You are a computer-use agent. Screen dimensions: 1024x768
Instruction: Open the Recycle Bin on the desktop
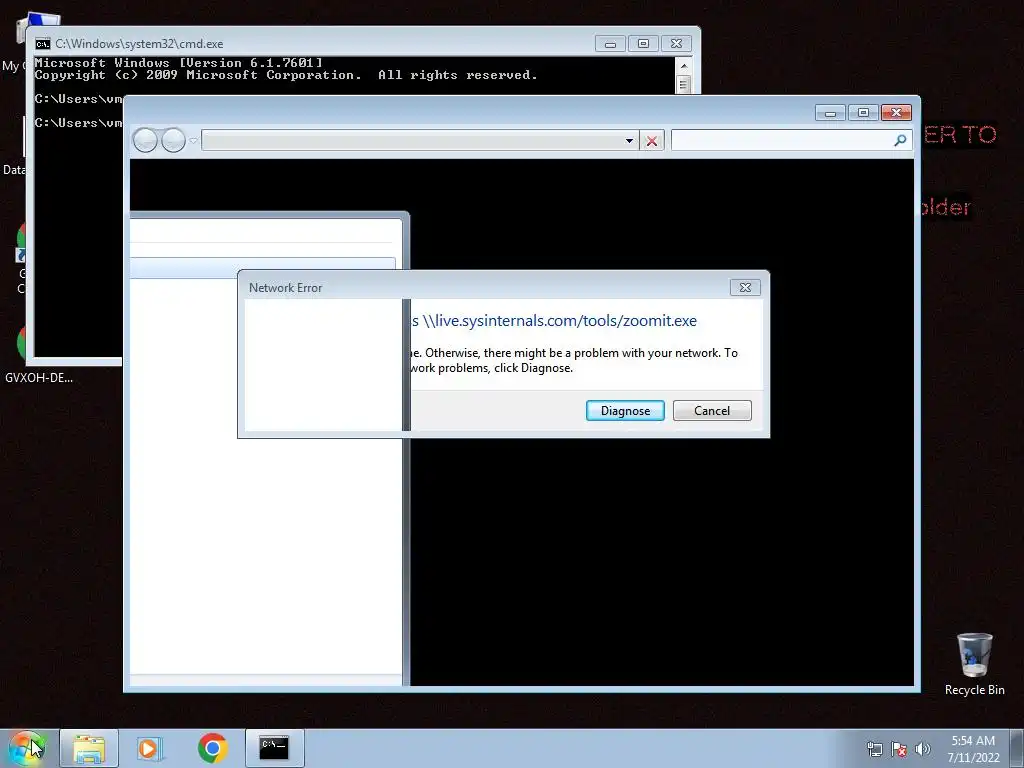coord(974,664)
